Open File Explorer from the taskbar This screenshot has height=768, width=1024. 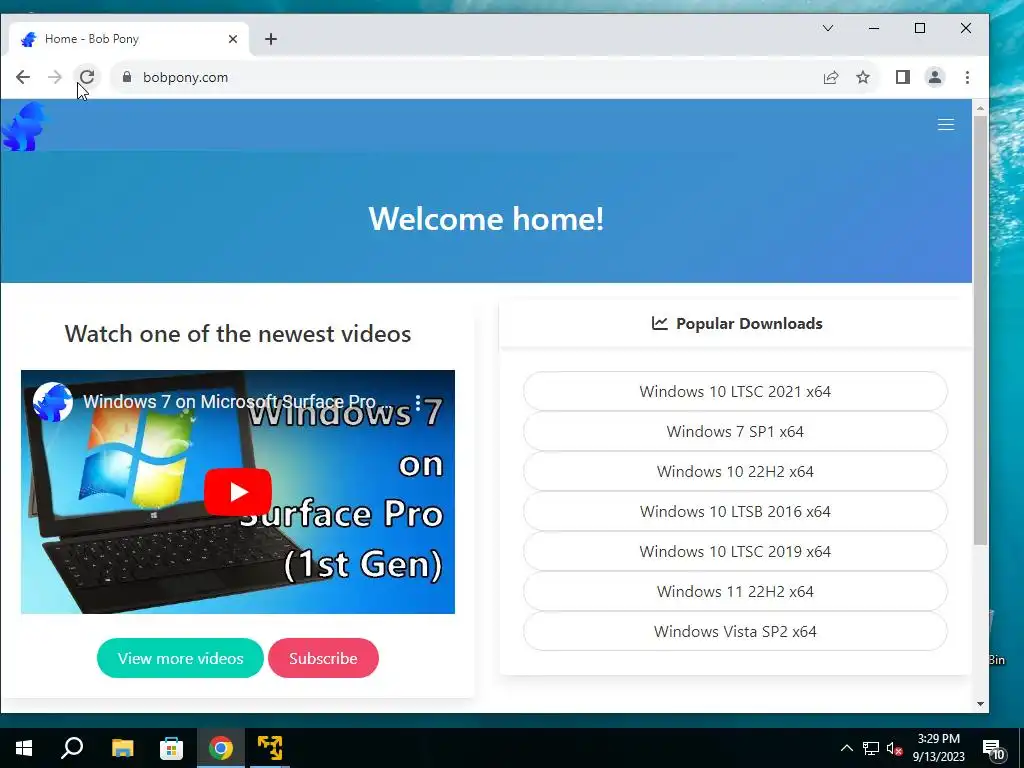coord(122,748)
